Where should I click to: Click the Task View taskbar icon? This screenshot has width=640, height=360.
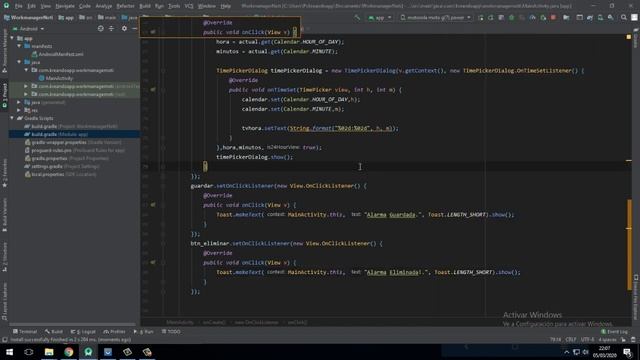(29, 352)
